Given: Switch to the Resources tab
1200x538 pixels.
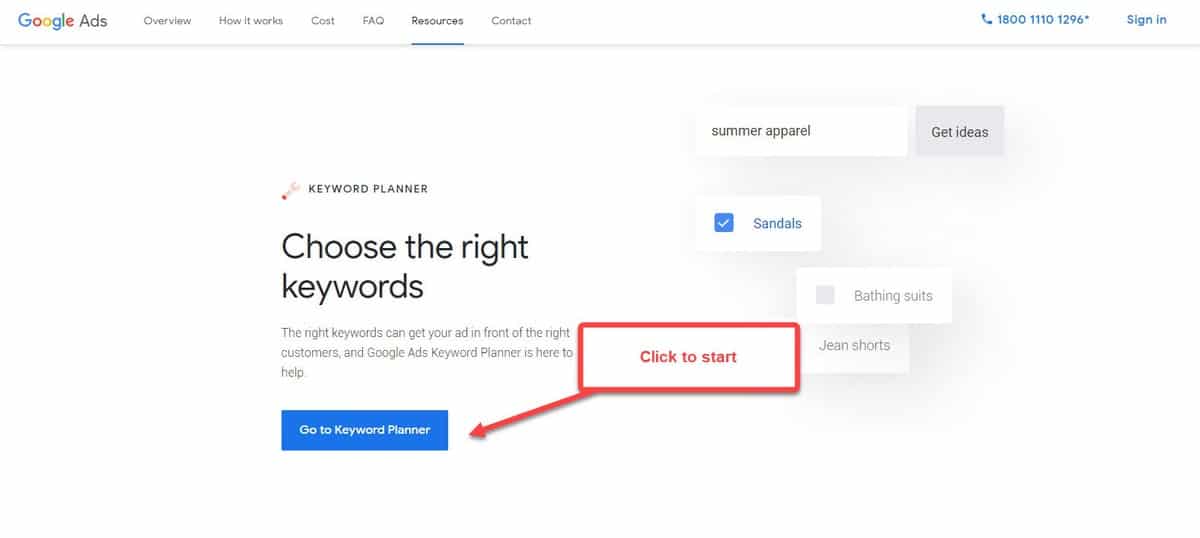Looking at the screenshot, I should pos(437,20).
